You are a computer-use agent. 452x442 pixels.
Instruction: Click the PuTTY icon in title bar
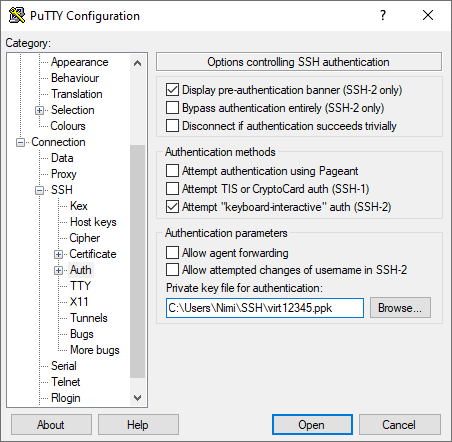pyautogui.click(x=17, y=15)
